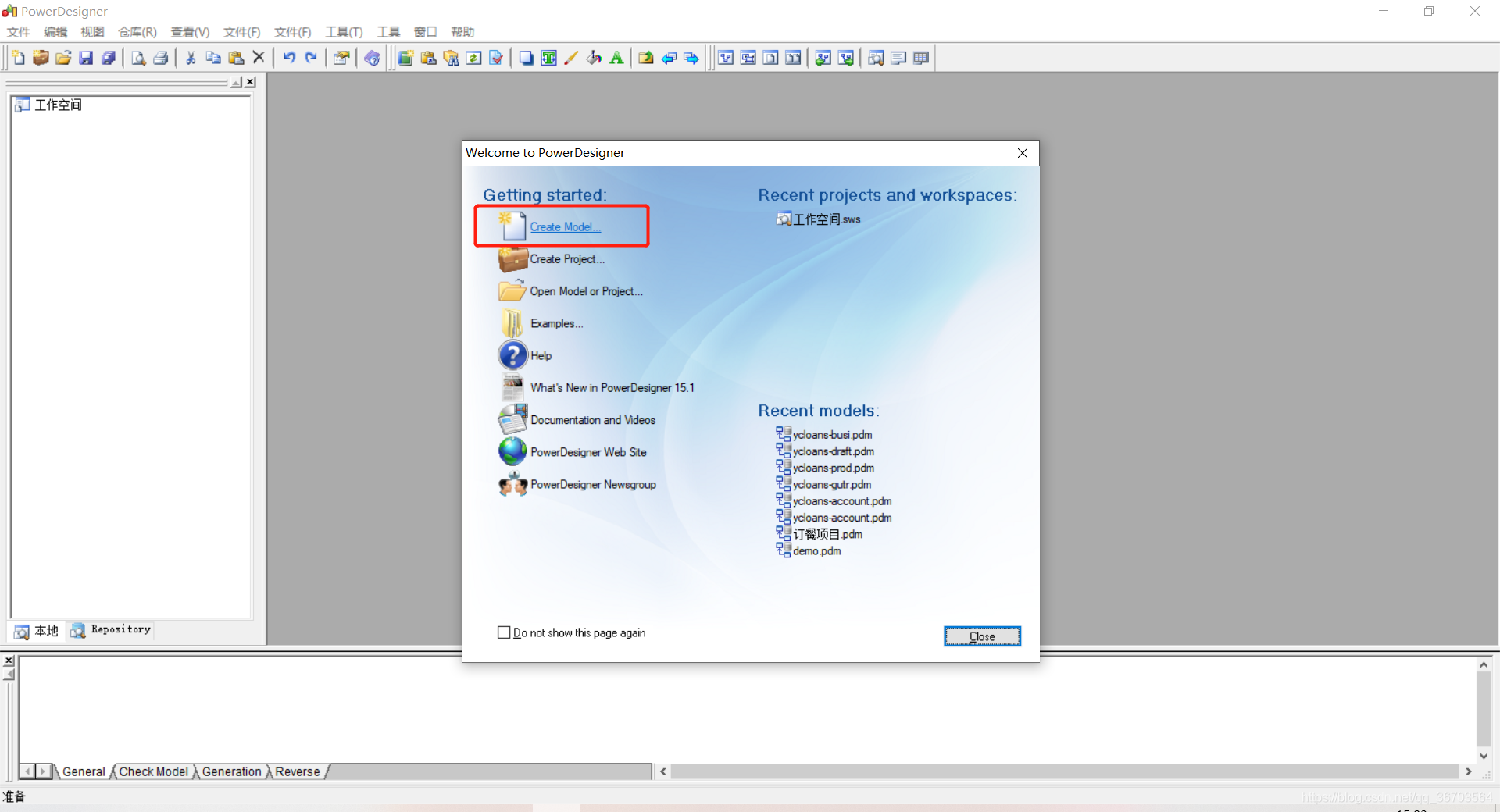
Task: Open recent workspace 工作空间.sws
Action: (827, 219)
